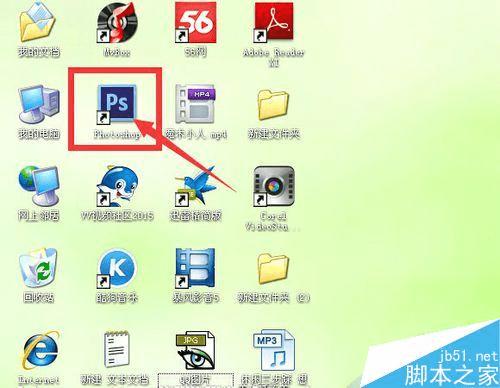This screenshot has width=500, height=388.
Task: Click the 'Photoshop' label text
Action: point(117,134)
